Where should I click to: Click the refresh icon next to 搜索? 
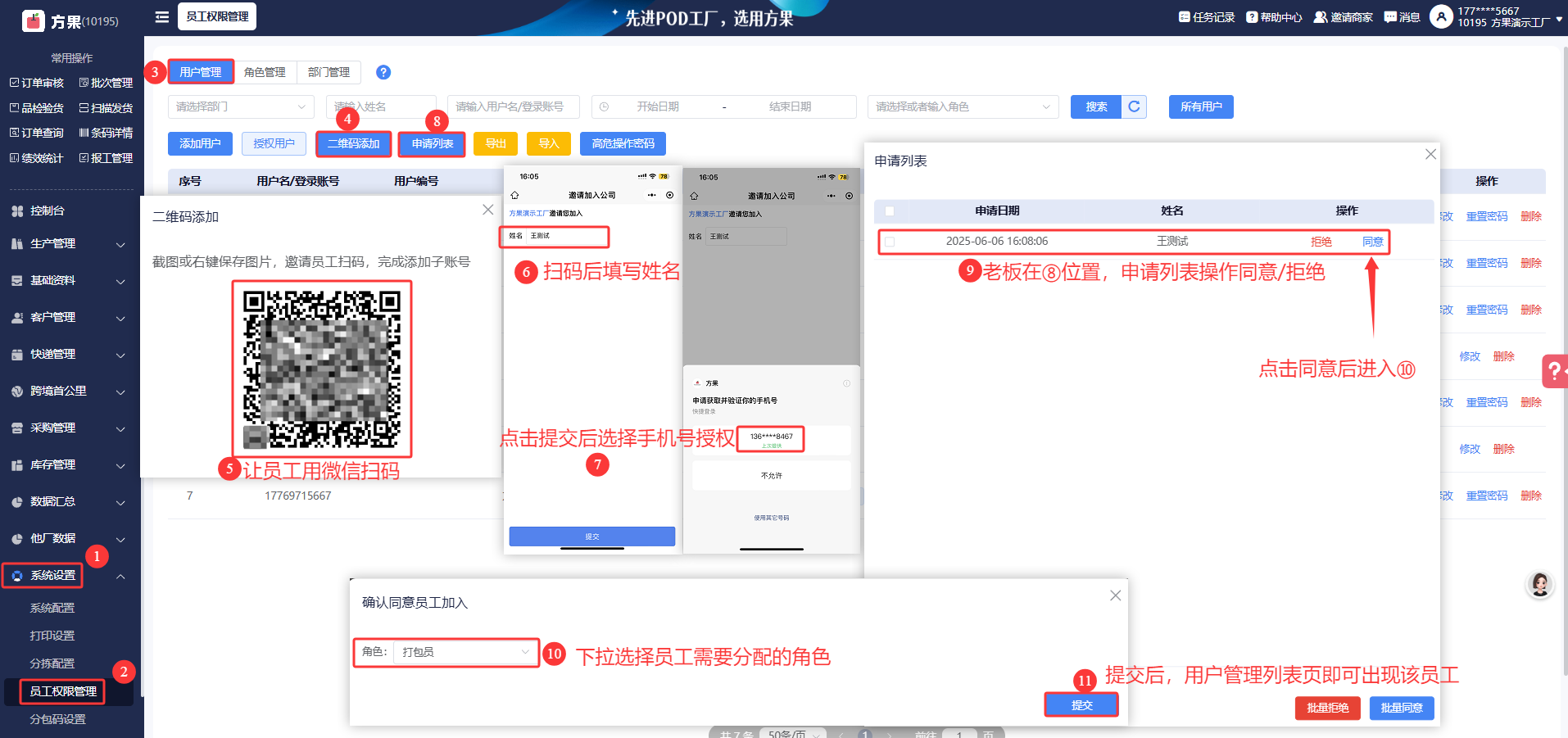[x=1134, y=106]
